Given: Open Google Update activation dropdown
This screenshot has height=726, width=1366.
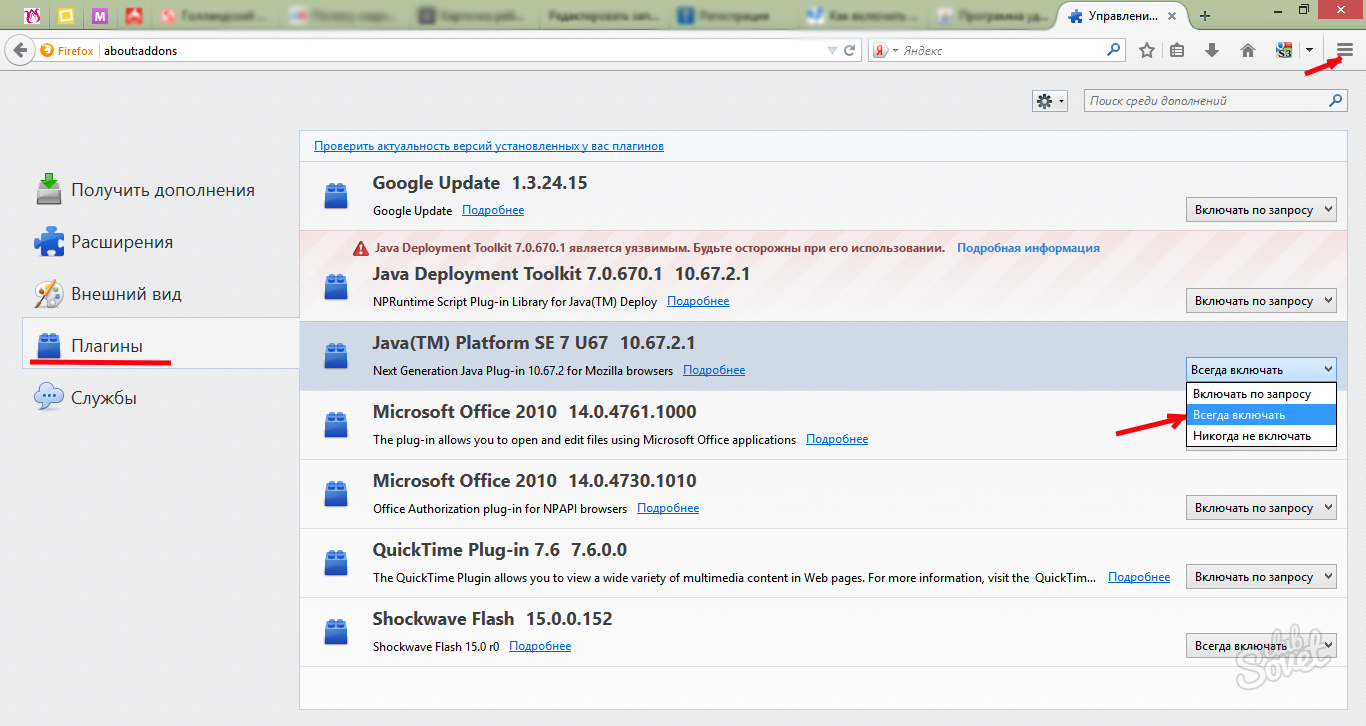Looking at the screenshot, I should (x=1261, y=209).
